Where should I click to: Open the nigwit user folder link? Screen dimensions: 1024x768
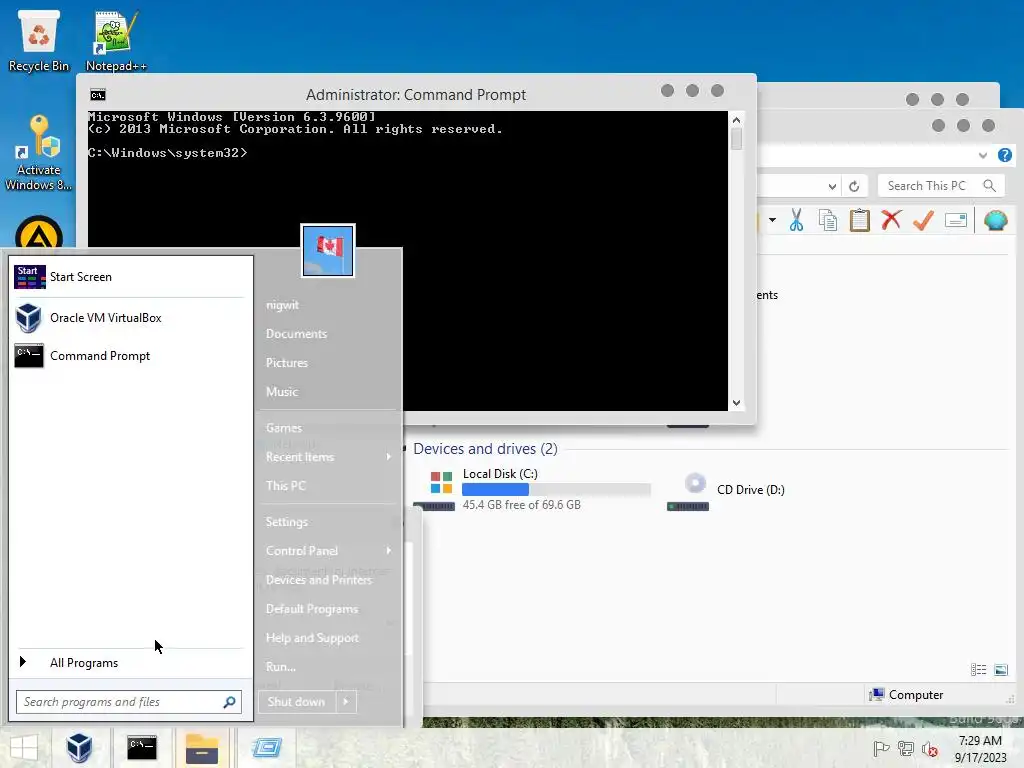282,305
